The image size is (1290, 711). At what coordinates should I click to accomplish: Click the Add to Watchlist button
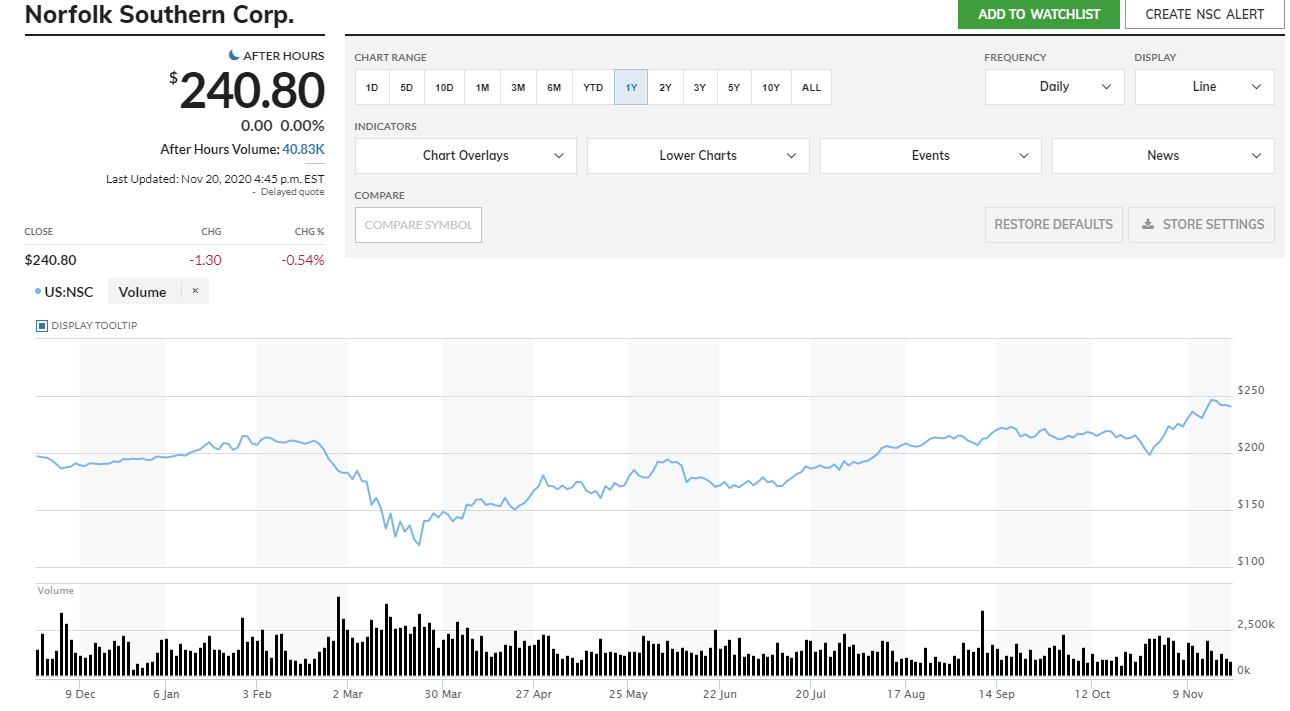tap(1038, 14)
